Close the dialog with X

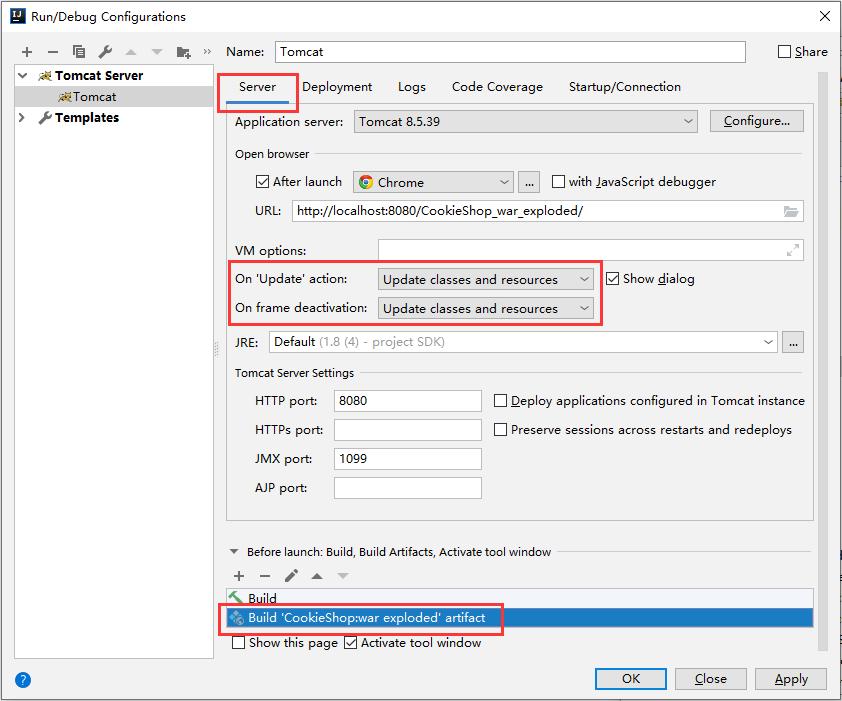coord(825,16)
